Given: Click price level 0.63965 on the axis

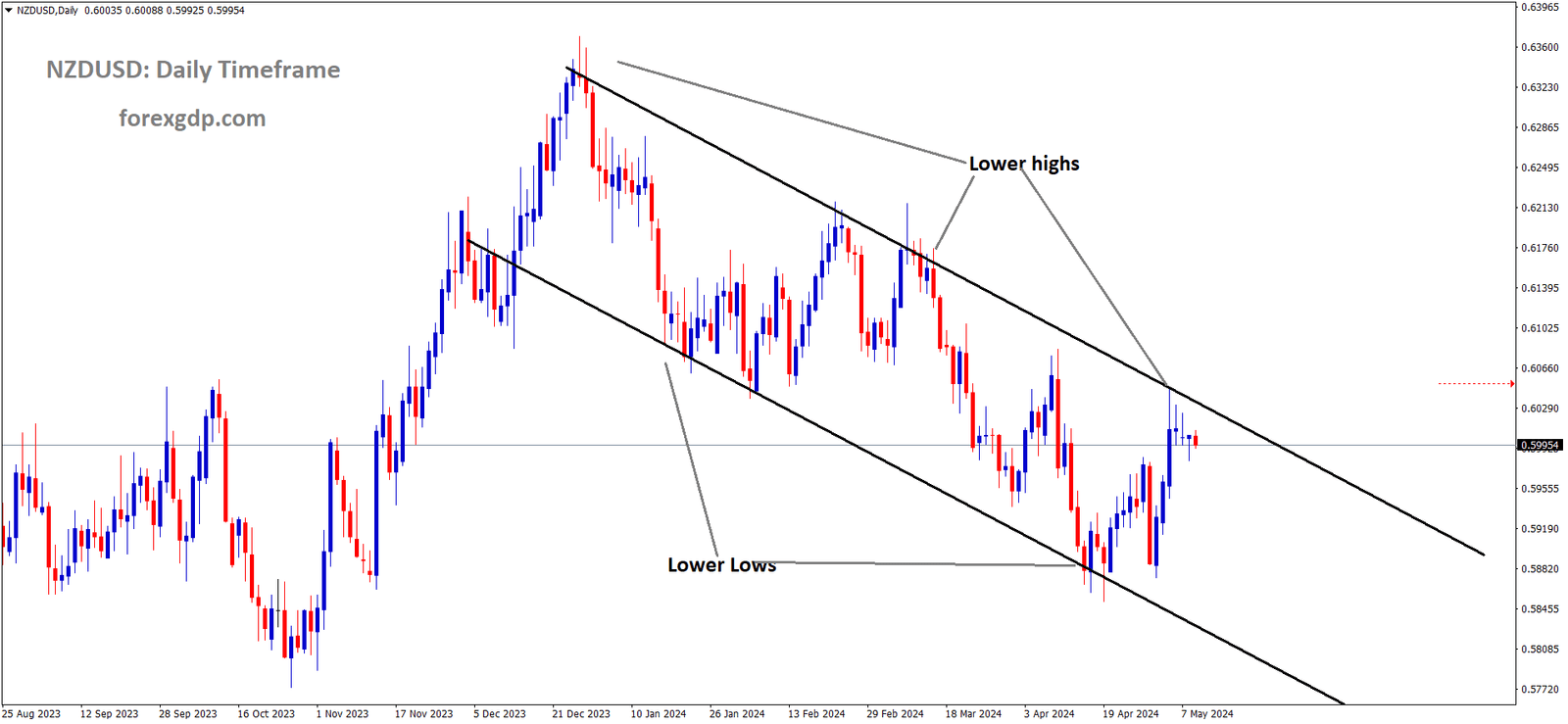Looking at the screenshot, I should click(1539, 7).
